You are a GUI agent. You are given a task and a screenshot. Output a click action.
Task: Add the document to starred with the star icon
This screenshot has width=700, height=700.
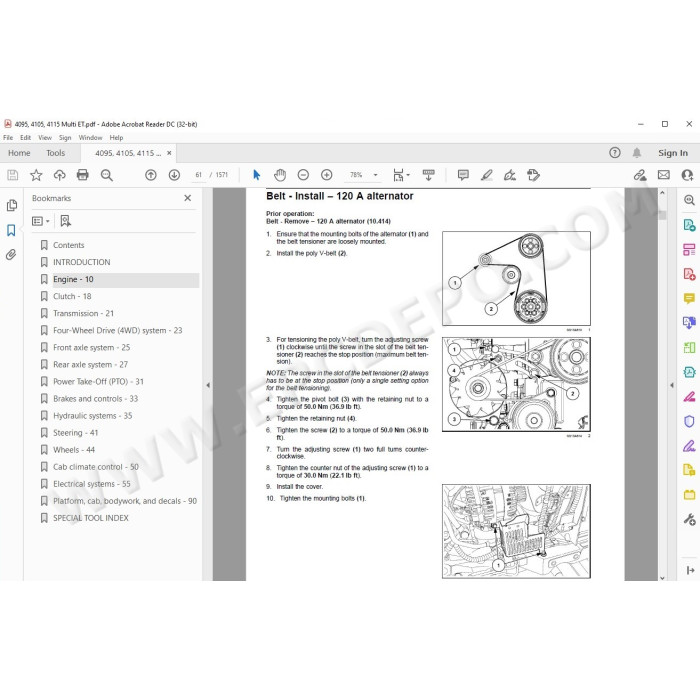[36, 175]
